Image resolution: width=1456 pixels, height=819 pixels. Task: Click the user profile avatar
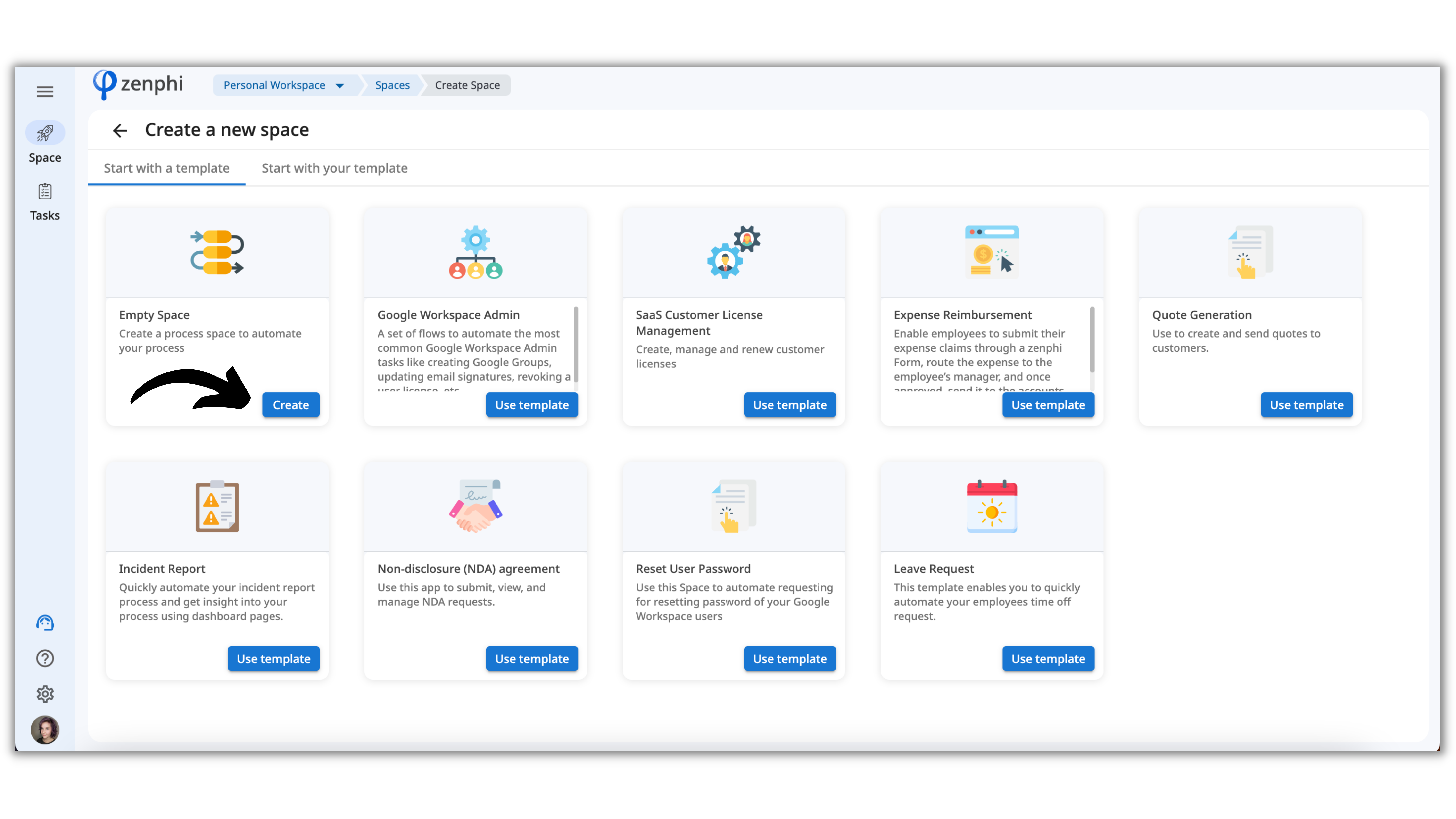45,730
